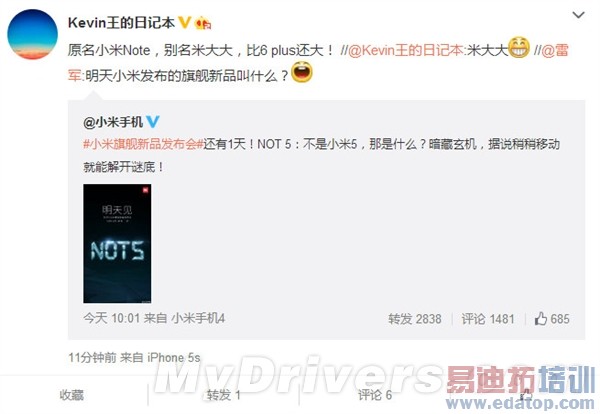Click the gold verified V badge
The height and width of the screenshot is (414, 600).
point(184,23)
